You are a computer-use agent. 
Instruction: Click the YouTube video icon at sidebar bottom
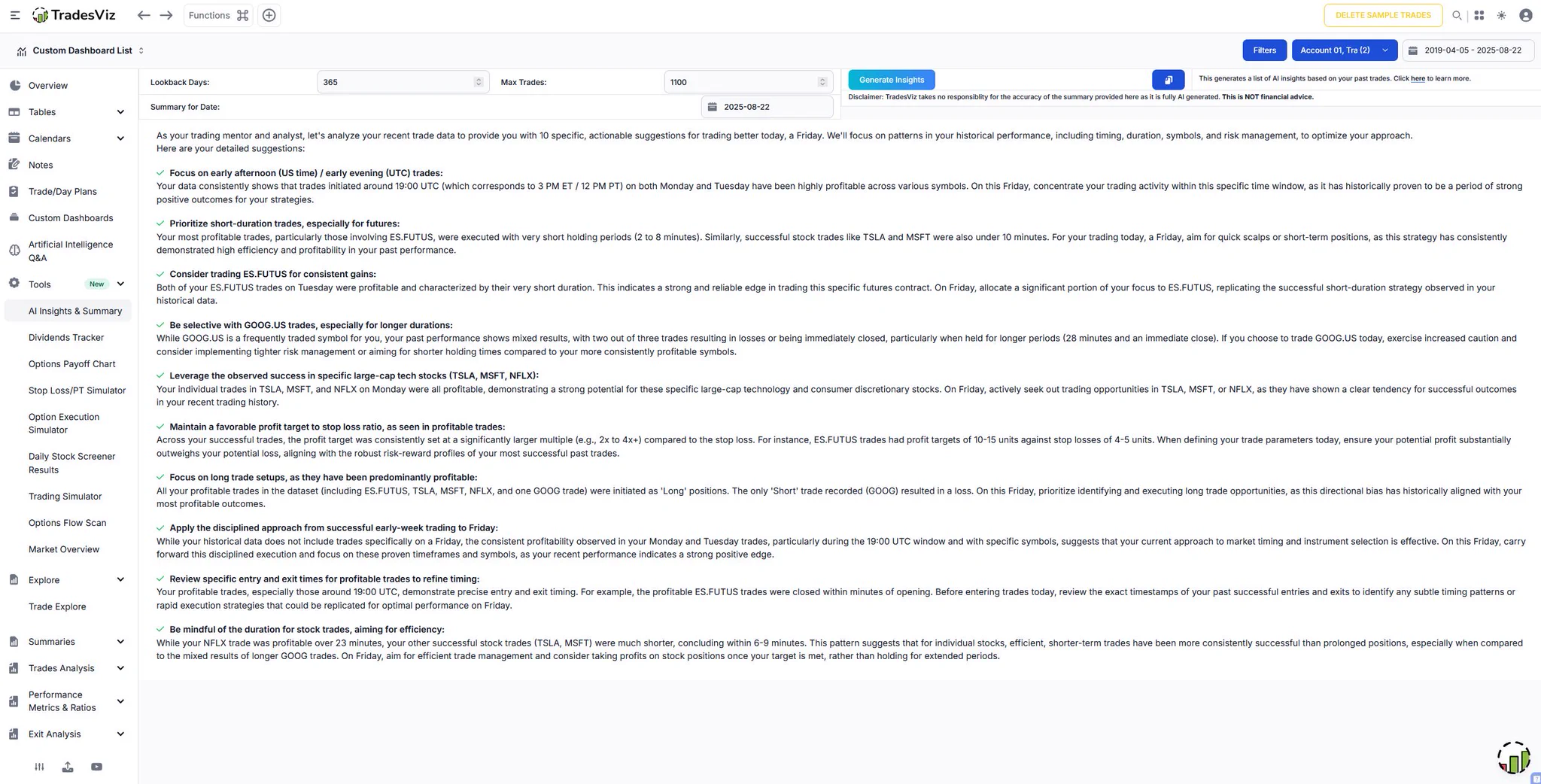[96, 767]
